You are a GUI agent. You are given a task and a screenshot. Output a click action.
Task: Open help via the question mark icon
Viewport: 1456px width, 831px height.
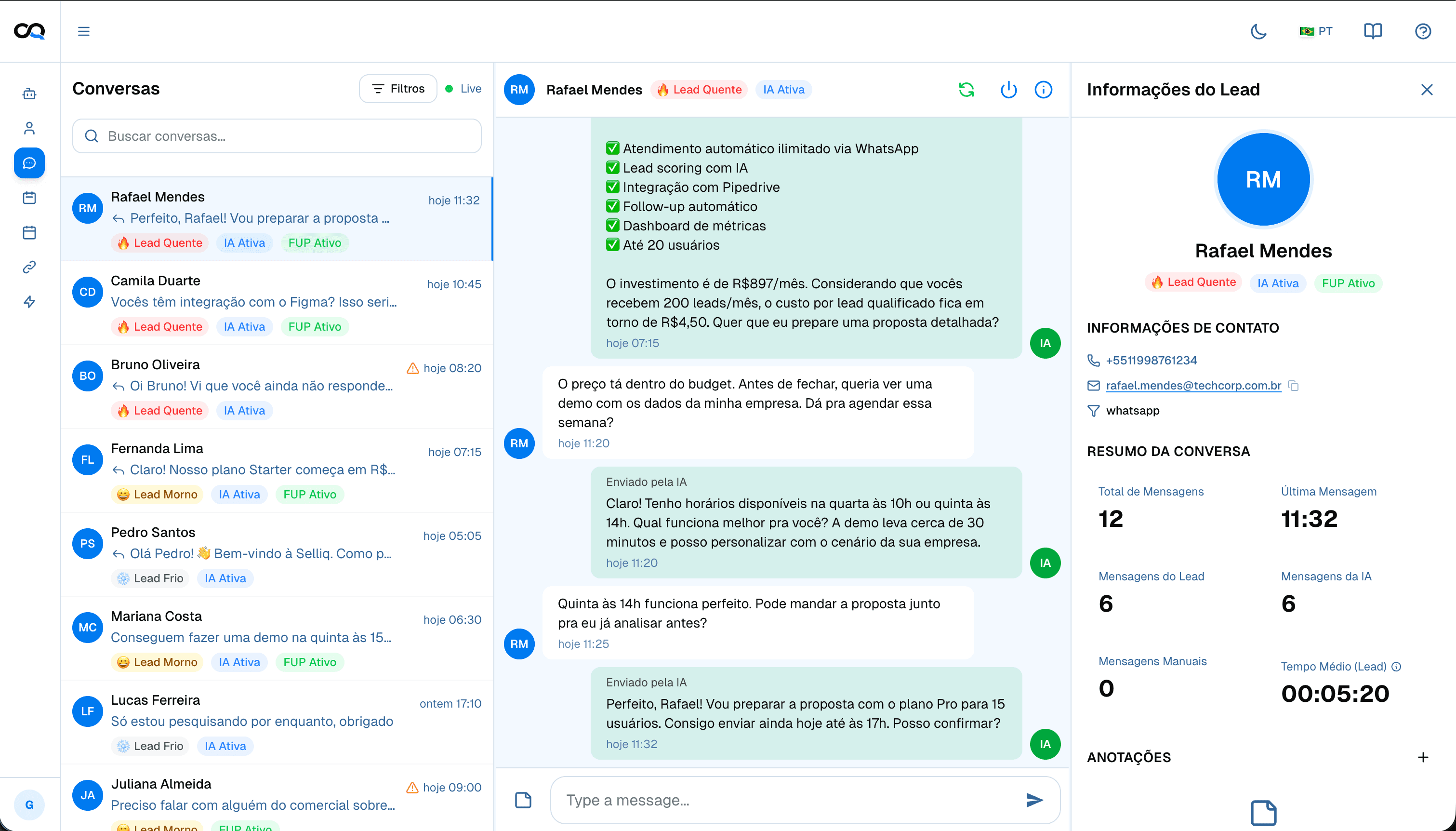coord(1422,31)
